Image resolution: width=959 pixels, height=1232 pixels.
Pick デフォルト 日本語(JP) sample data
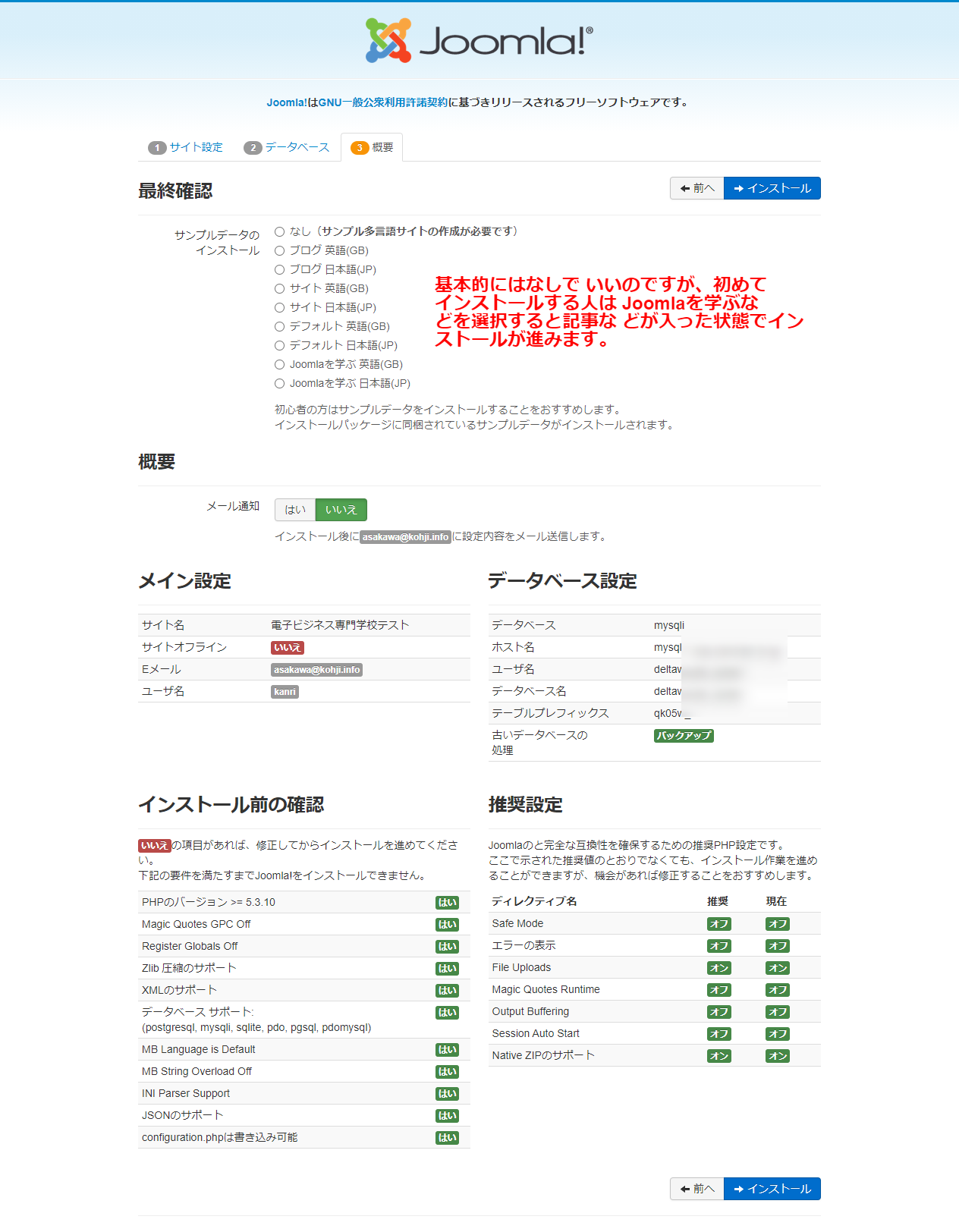click(x=280, y=345)
